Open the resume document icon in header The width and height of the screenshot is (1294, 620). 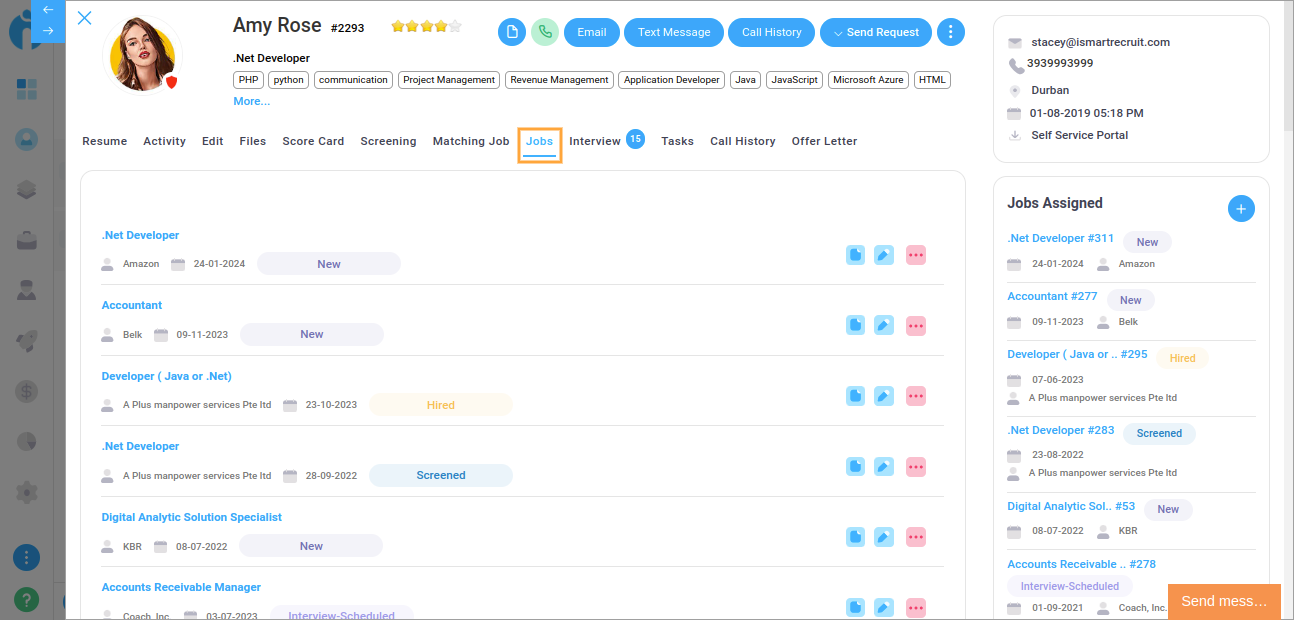(512, 32)
